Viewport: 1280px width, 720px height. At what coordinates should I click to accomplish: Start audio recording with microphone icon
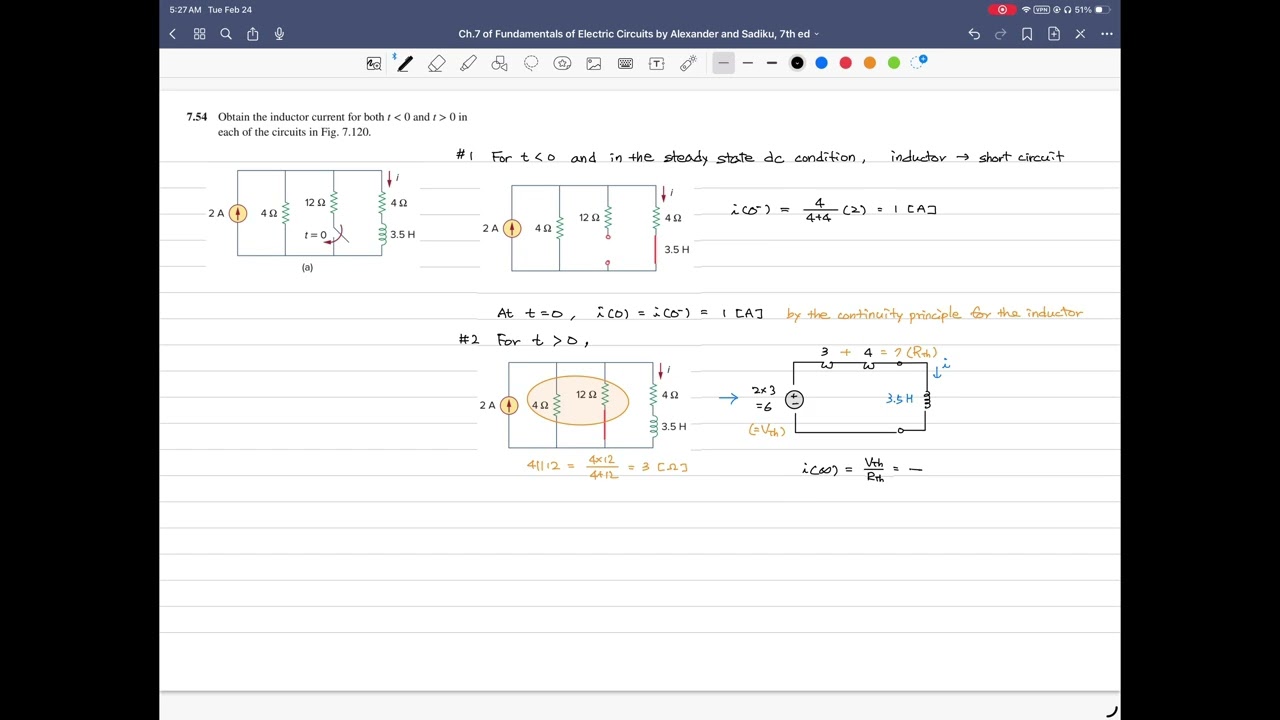pos(279,34)
